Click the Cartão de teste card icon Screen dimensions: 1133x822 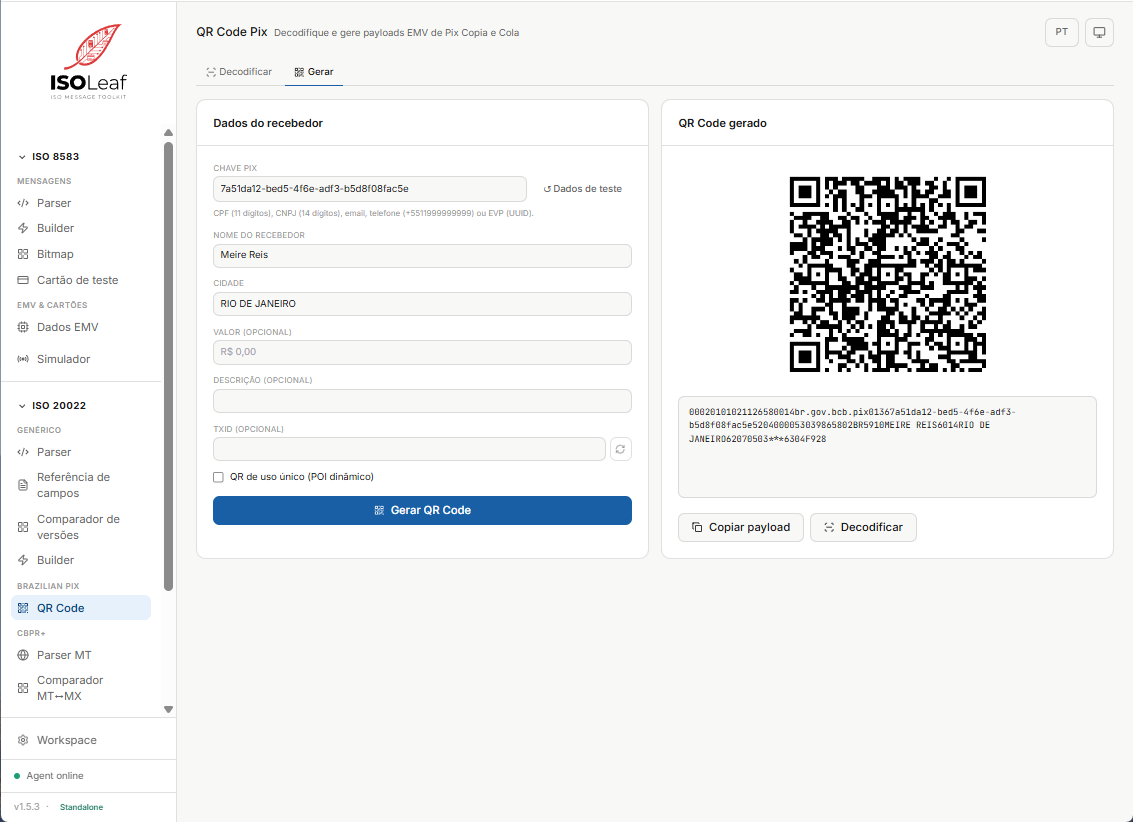pos(23,280)
